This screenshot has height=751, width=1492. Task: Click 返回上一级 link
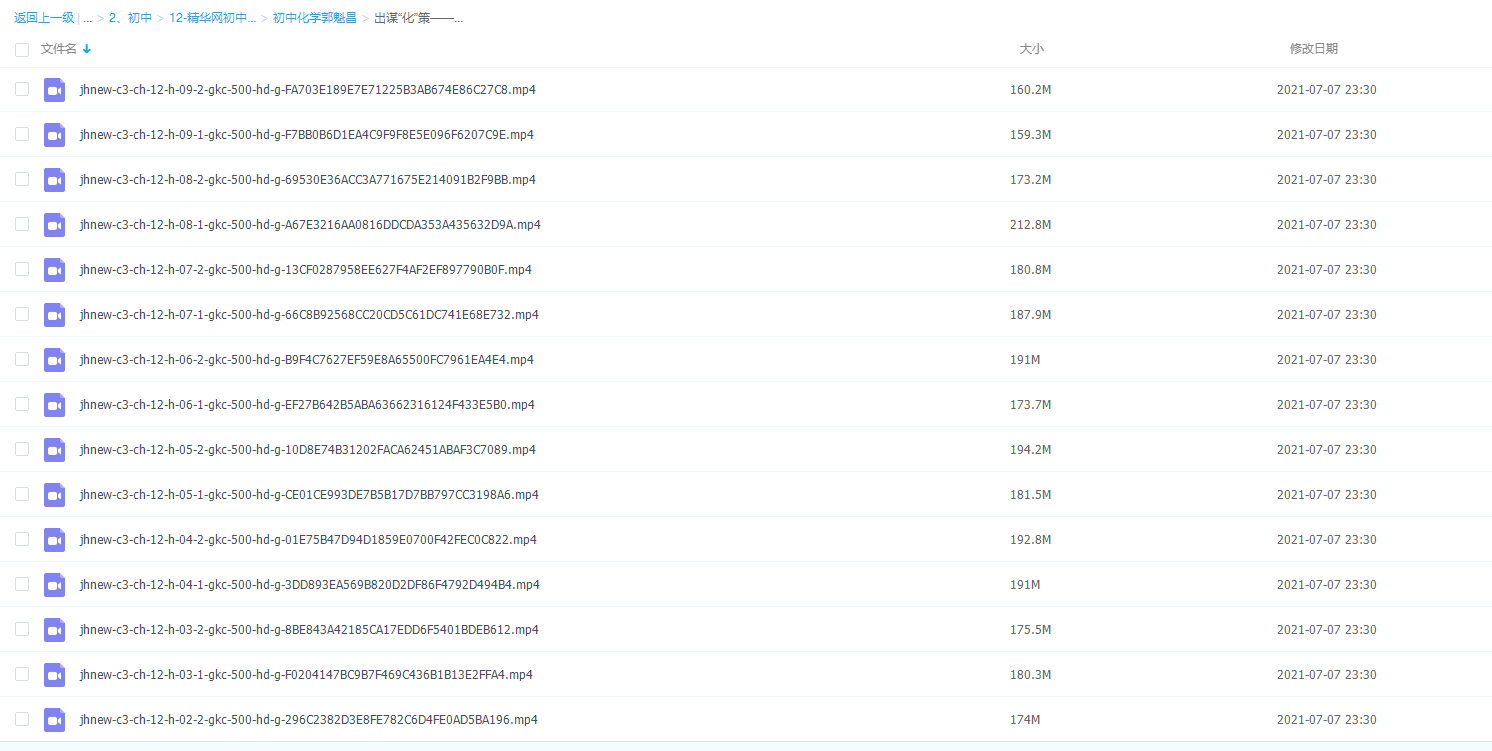pyautogui.click(x=44, y=18)
